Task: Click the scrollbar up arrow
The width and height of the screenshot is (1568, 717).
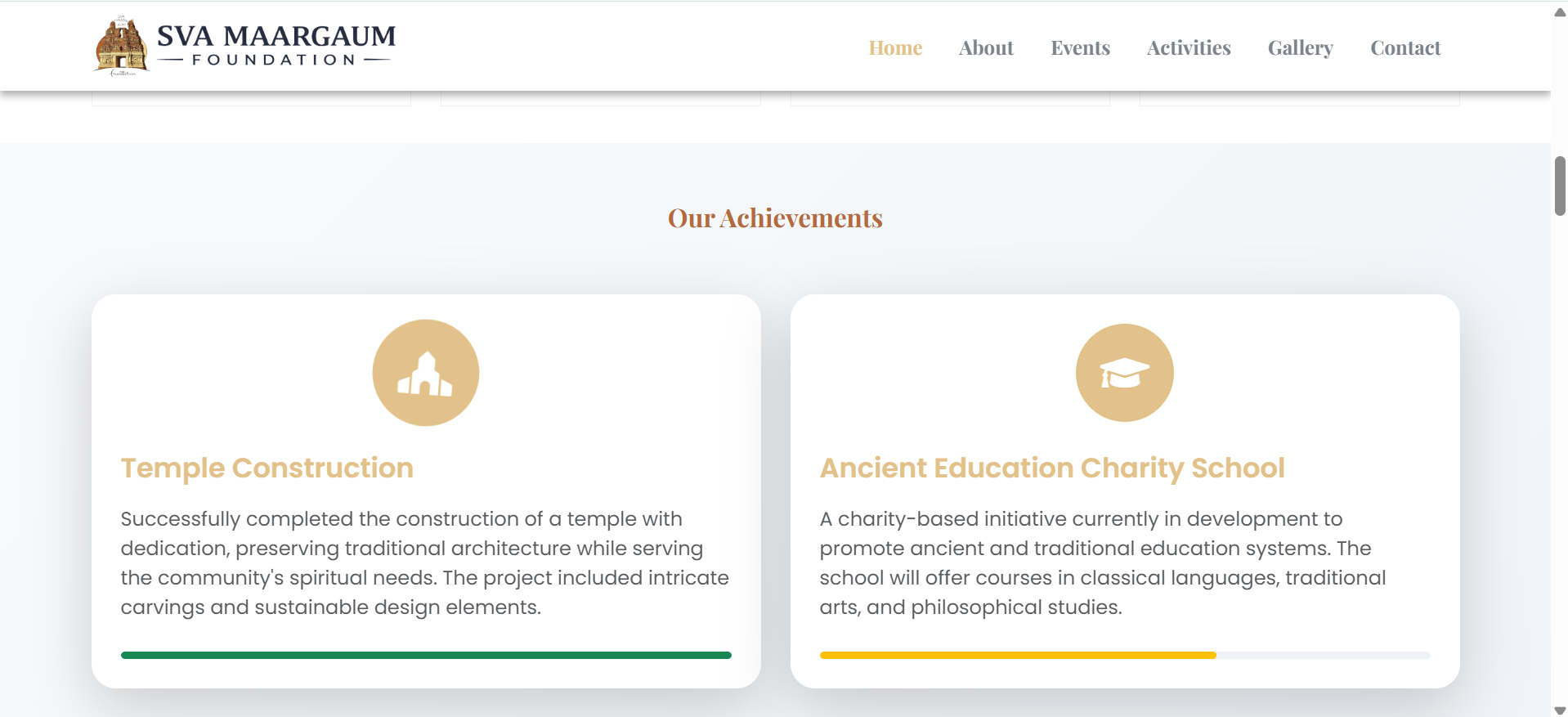Action: (1560, 11)
